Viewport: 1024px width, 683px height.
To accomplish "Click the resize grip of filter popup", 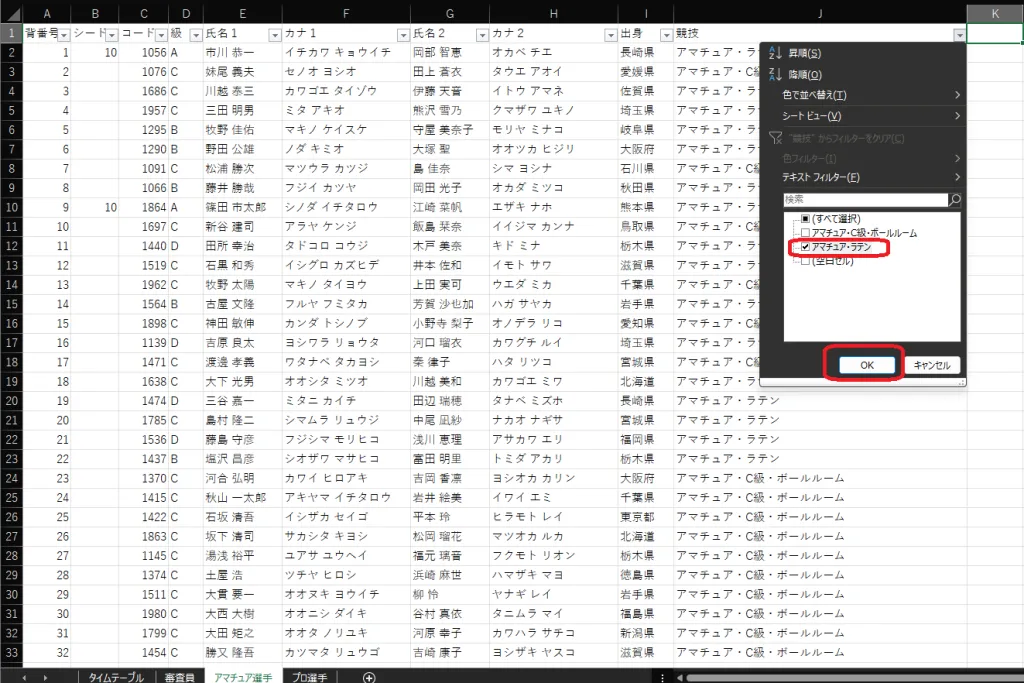I will 963,382.
